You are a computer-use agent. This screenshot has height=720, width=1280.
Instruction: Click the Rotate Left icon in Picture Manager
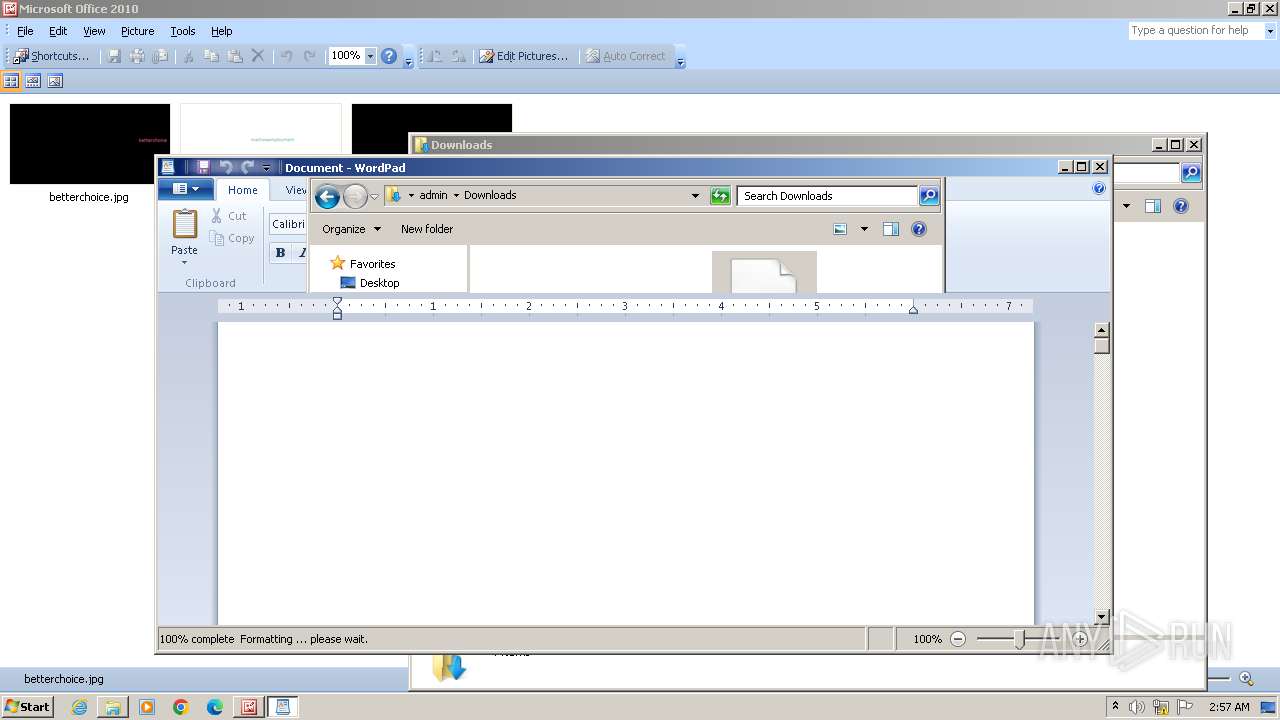(435, 56)
